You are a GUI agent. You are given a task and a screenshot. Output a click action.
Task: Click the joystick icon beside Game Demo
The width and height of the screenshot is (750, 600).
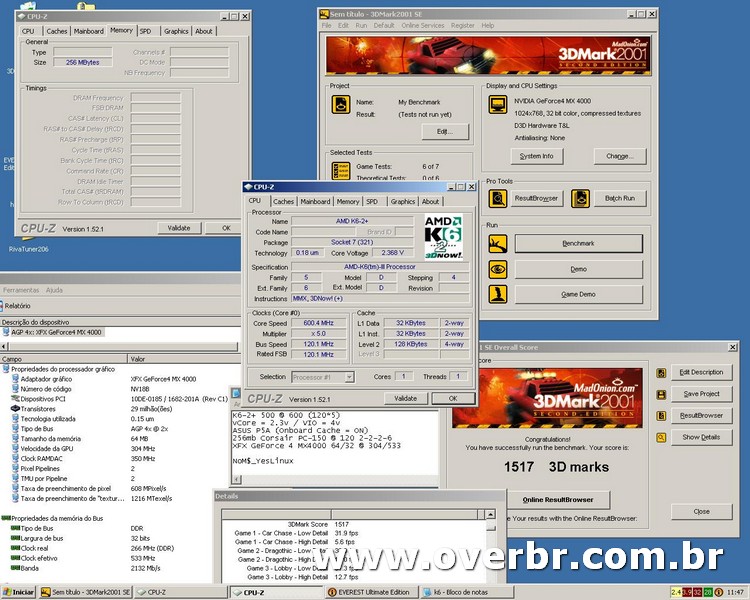click(x=497, y=294)
